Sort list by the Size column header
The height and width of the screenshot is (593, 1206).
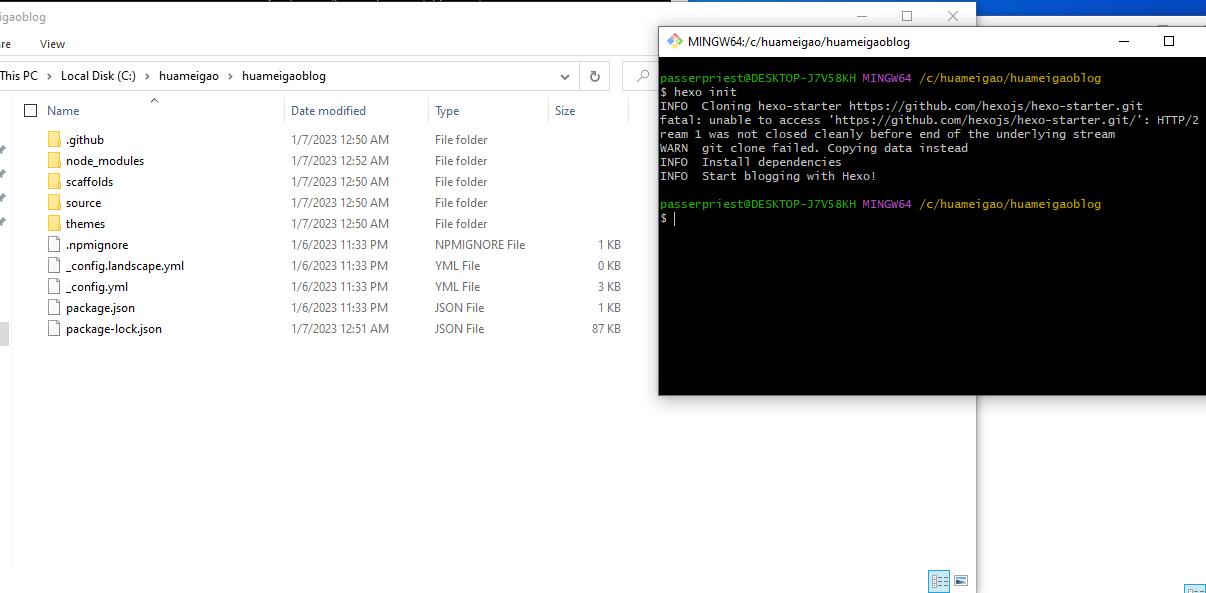565,111
